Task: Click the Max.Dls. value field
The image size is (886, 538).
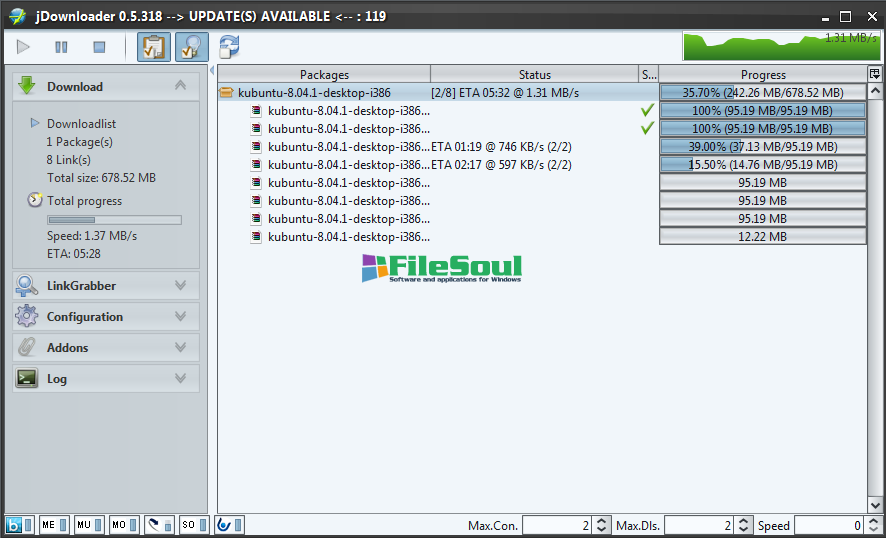Action: pyautogui.click(x=701, y=526)
